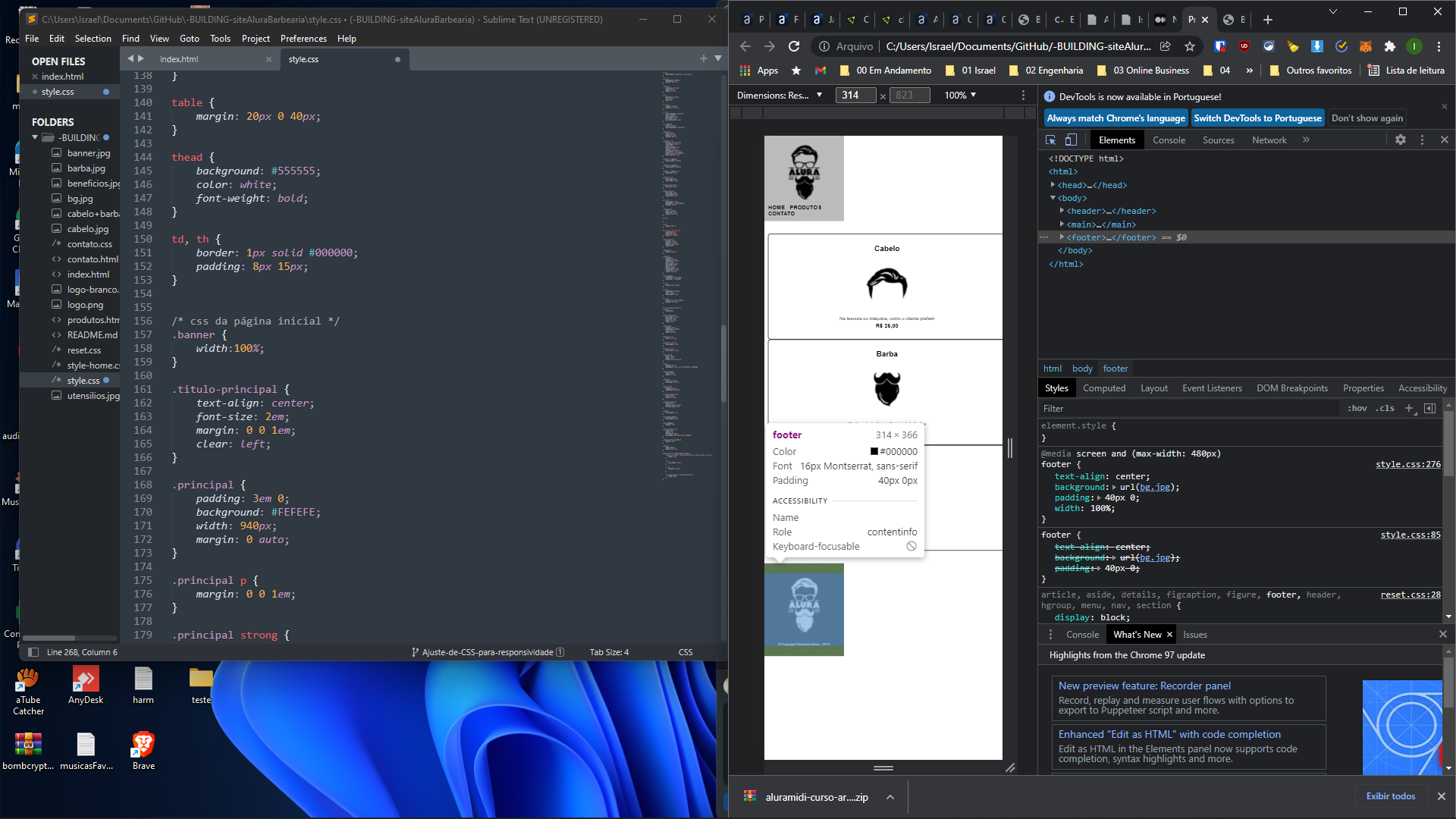Image resolution: width=1456 pixels, height=819 pixels.
Task: Toggle the :hov element state panel
Action: click(1357, 409)
